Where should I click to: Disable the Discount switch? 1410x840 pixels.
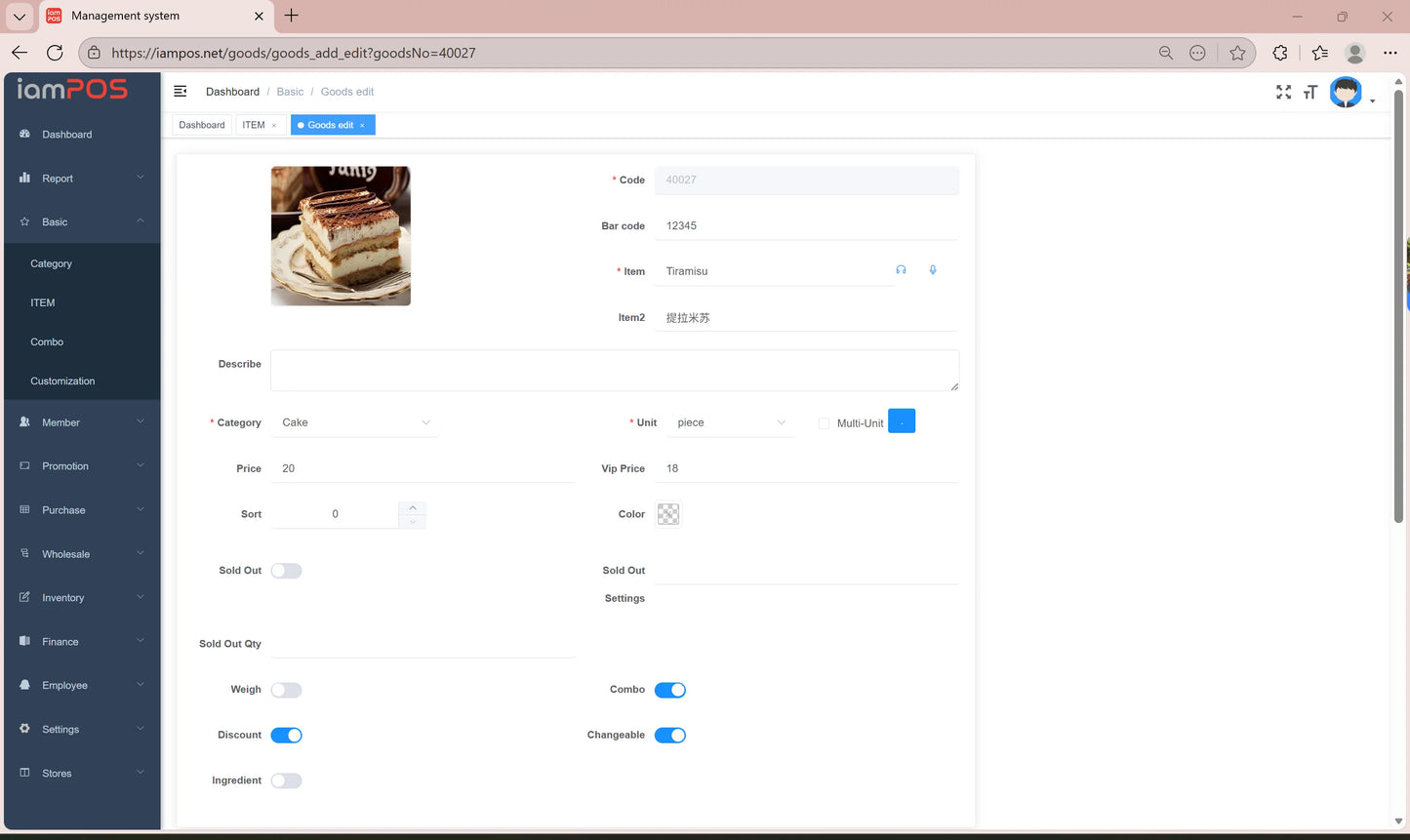286,736
